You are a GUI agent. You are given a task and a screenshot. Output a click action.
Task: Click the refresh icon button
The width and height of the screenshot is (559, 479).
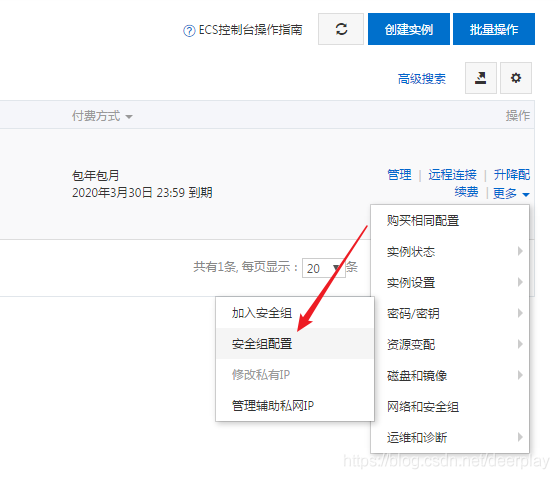[x=341, y=29]
